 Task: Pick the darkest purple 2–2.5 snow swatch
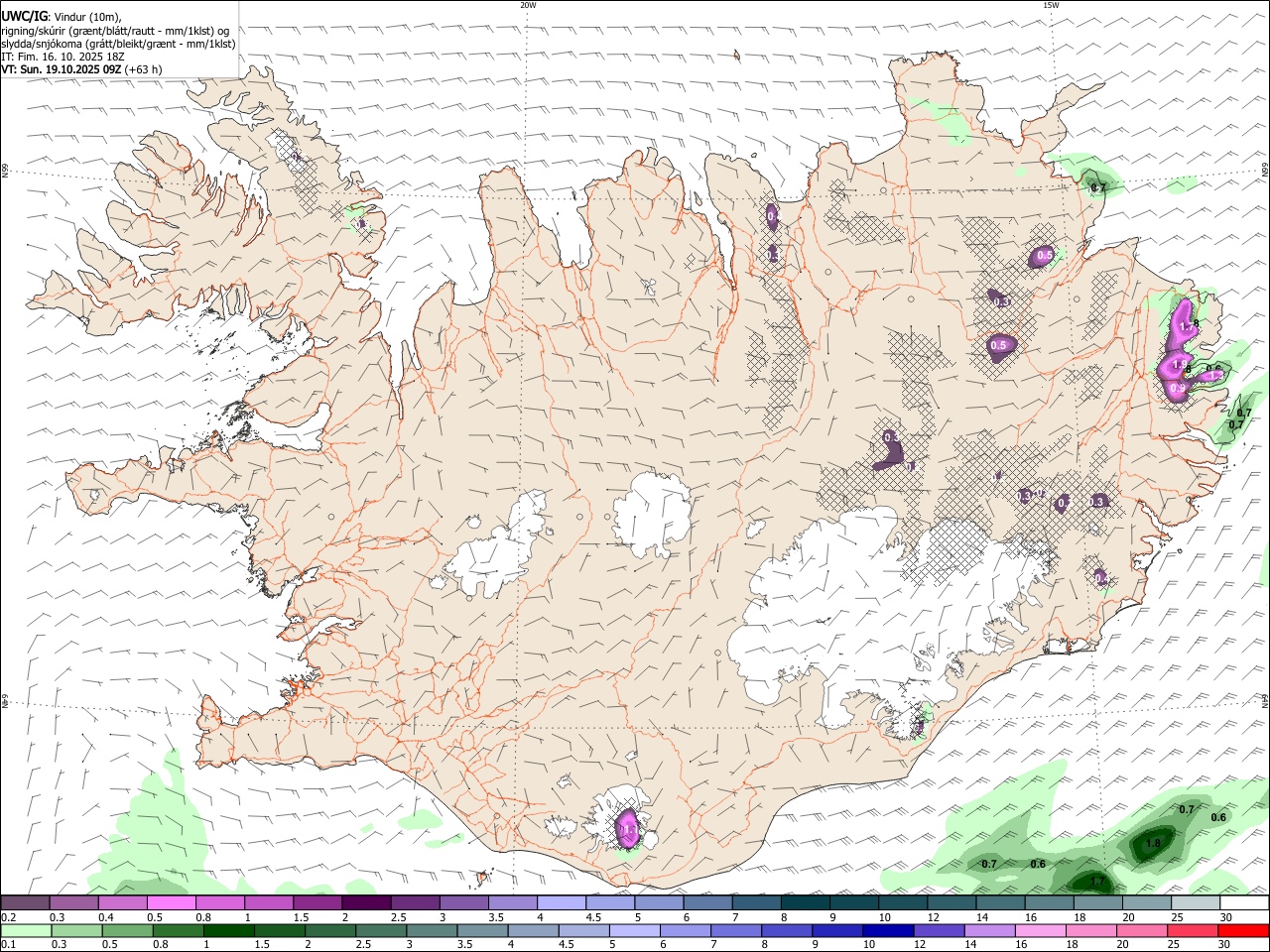tap(365, 902)
